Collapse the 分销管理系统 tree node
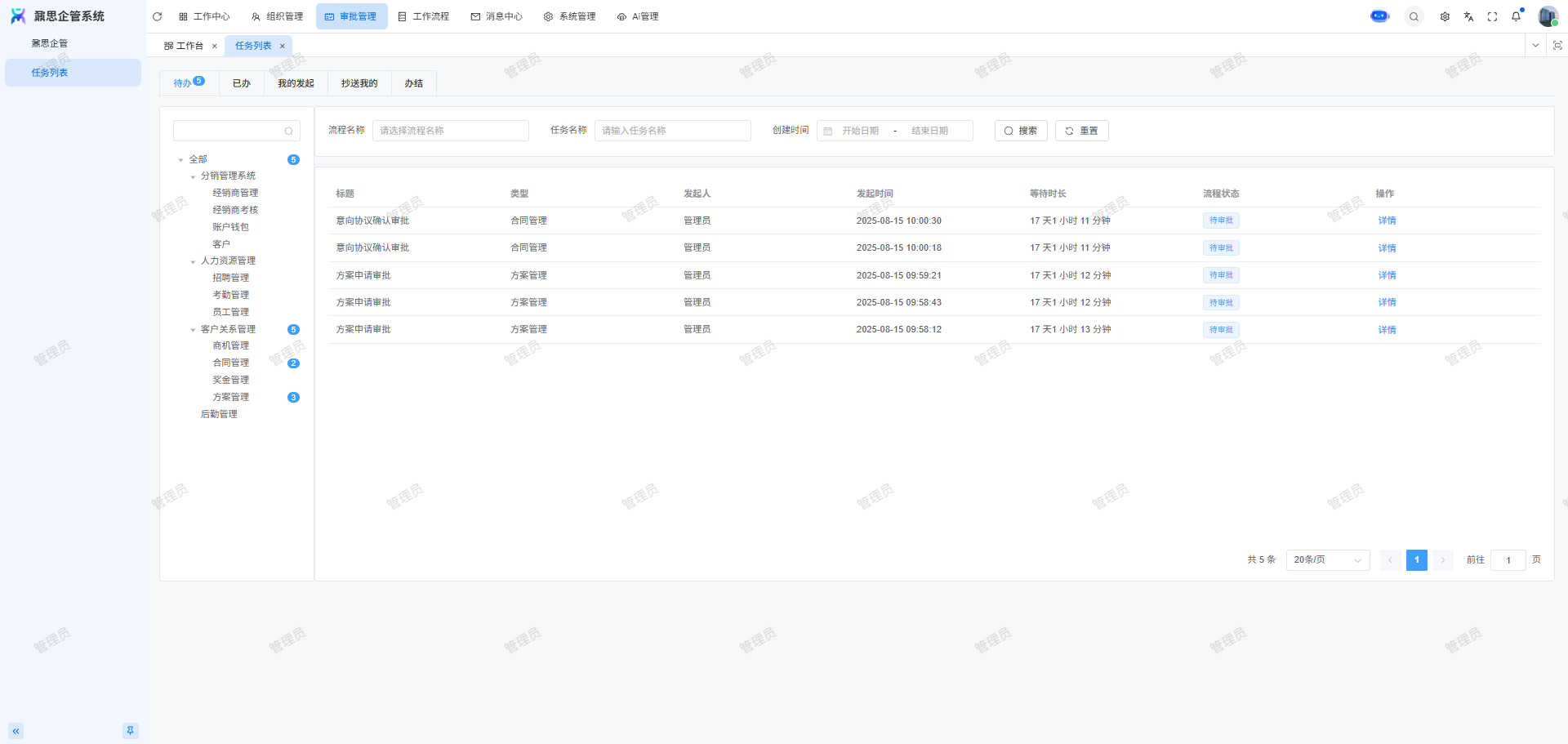Image resolution: width=1568 pixels, height=744 pixels. point(194,176)
